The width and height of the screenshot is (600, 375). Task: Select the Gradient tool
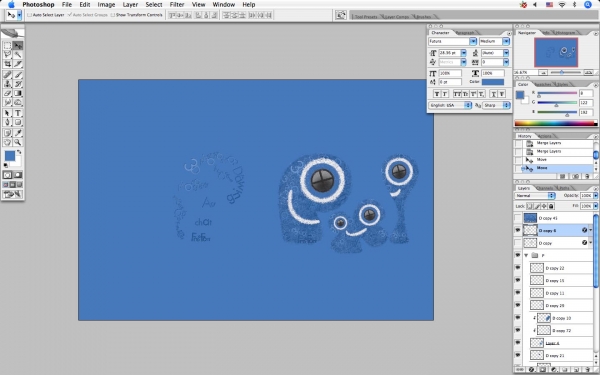click(18, 93)
